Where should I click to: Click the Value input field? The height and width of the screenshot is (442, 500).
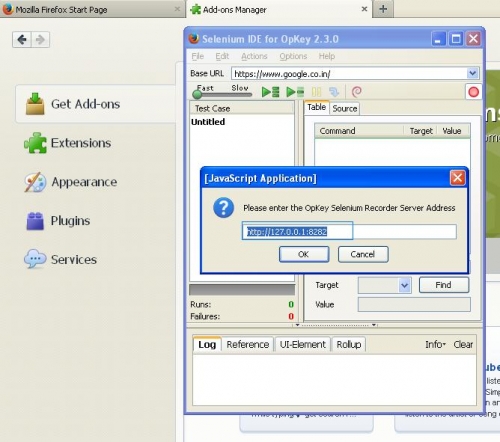414,305
